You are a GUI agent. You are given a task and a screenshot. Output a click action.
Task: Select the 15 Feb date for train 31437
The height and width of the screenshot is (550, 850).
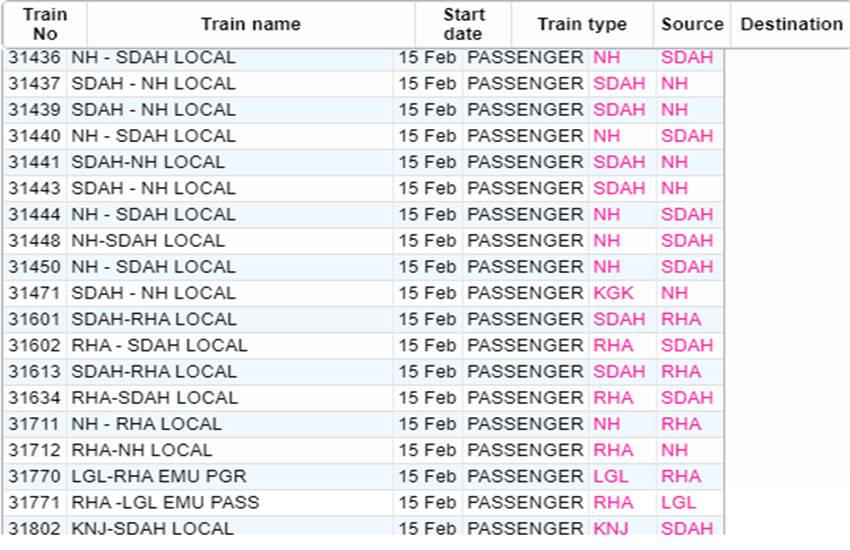[427, 83]
